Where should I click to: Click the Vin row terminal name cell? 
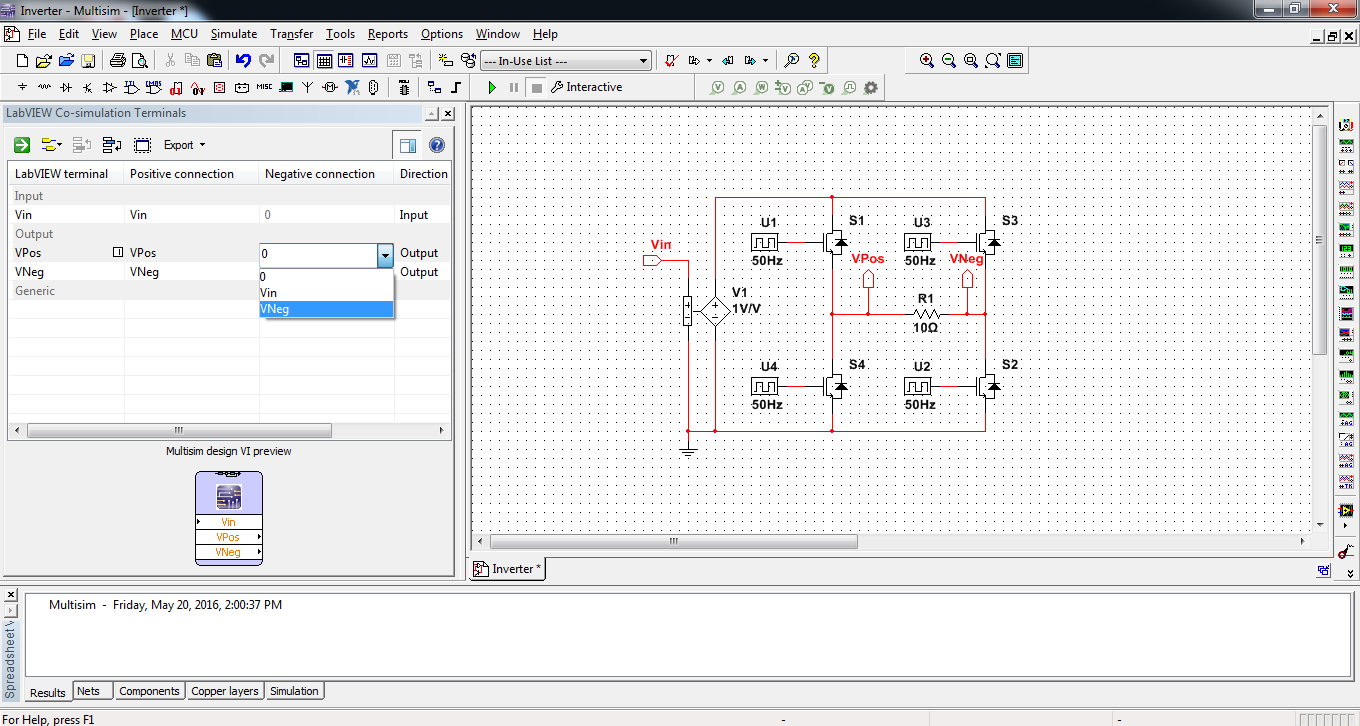click(66, 215)
